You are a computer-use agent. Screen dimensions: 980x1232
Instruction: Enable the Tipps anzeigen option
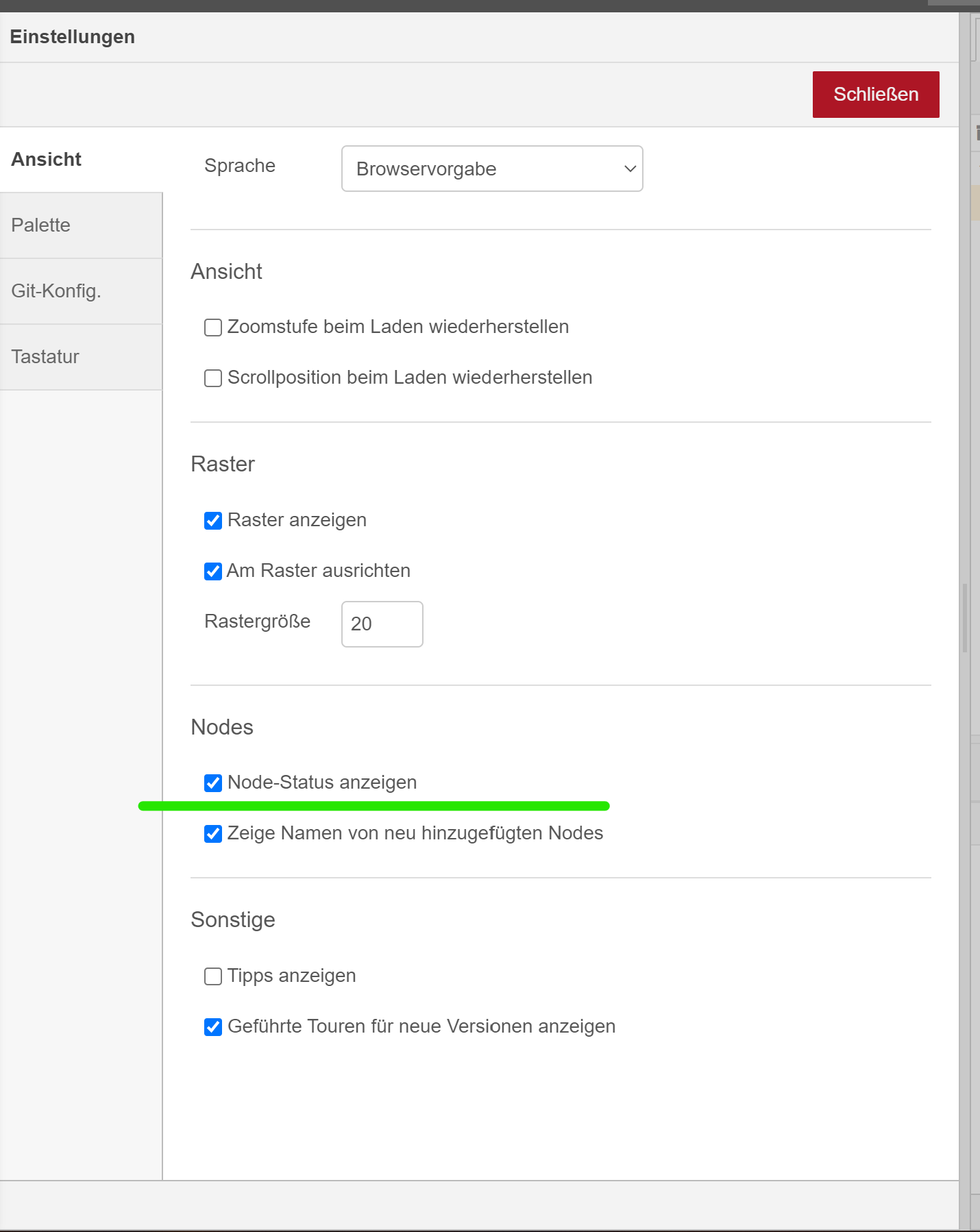[213, 976]
